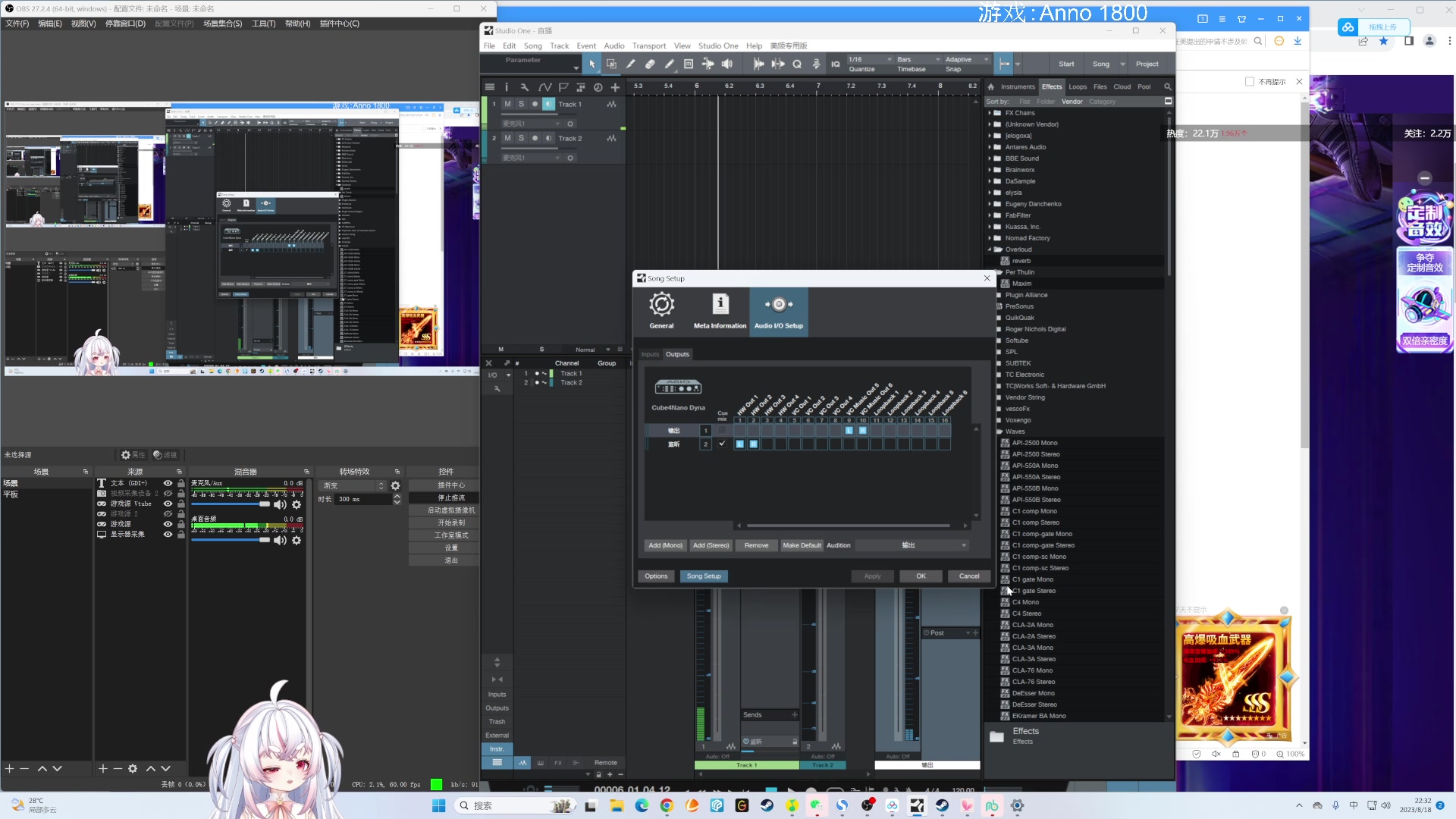1456x819 pixels.
Task: Select the Split (knife) tool
Action: tap(630, 64)
